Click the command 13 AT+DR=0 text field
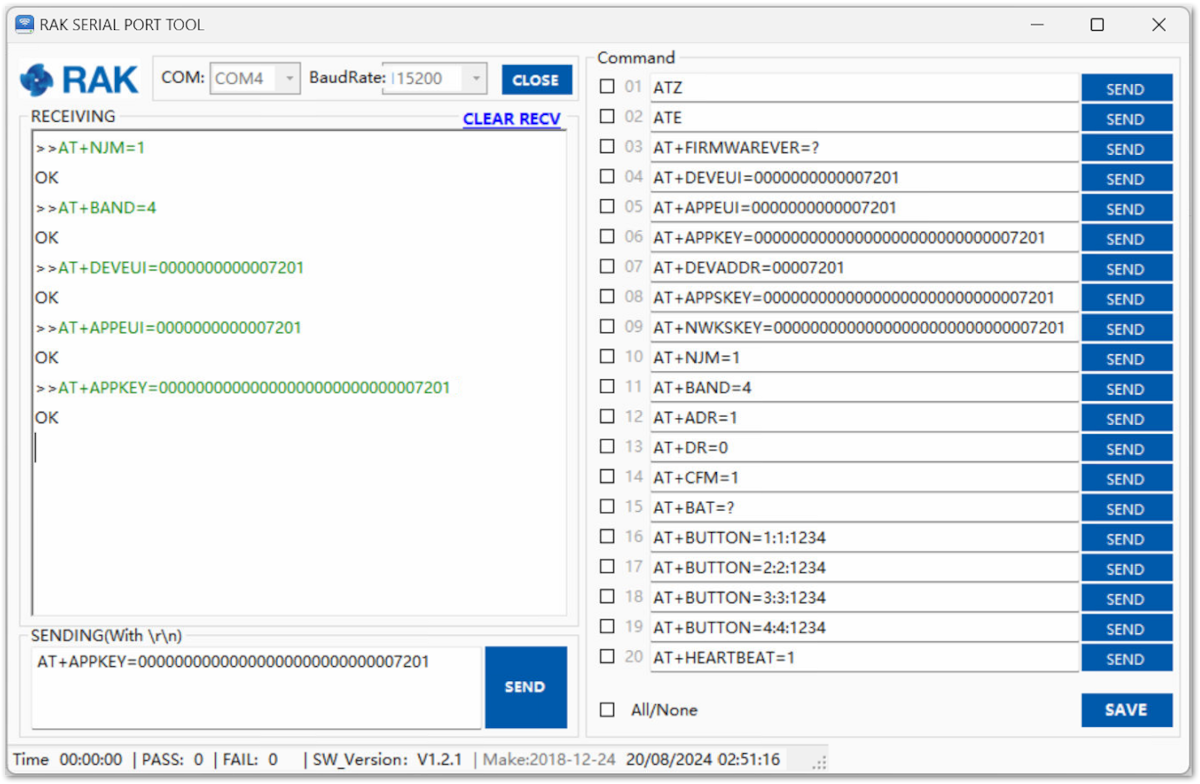Viewport: 1200px width, 784px height. pyautogui.click(x=864, y=448)
